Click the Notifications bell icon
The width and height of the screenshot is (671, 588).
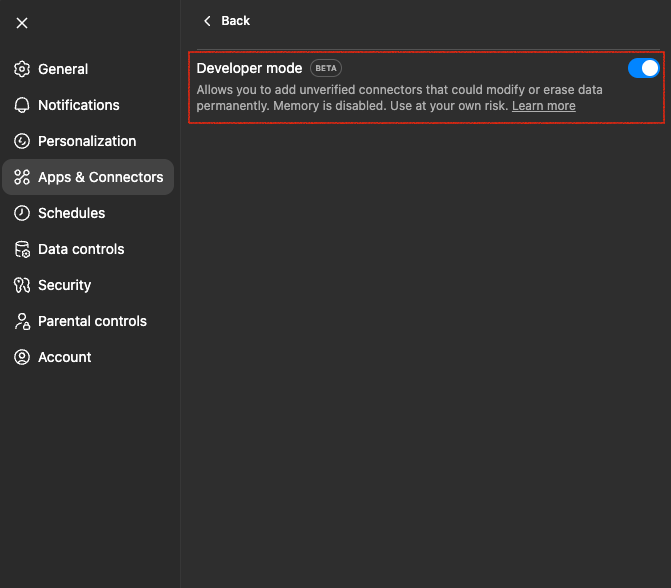click(x=22, y=105)
